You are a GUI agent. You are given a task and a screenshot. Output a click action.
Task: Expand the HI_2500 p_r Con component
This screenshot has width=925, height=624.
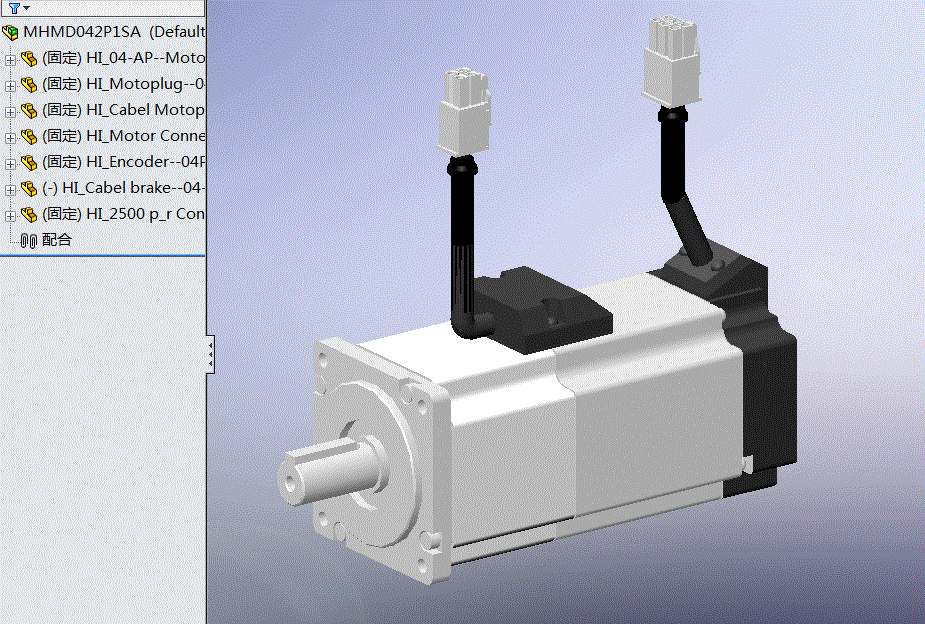(x=10, y=215)
